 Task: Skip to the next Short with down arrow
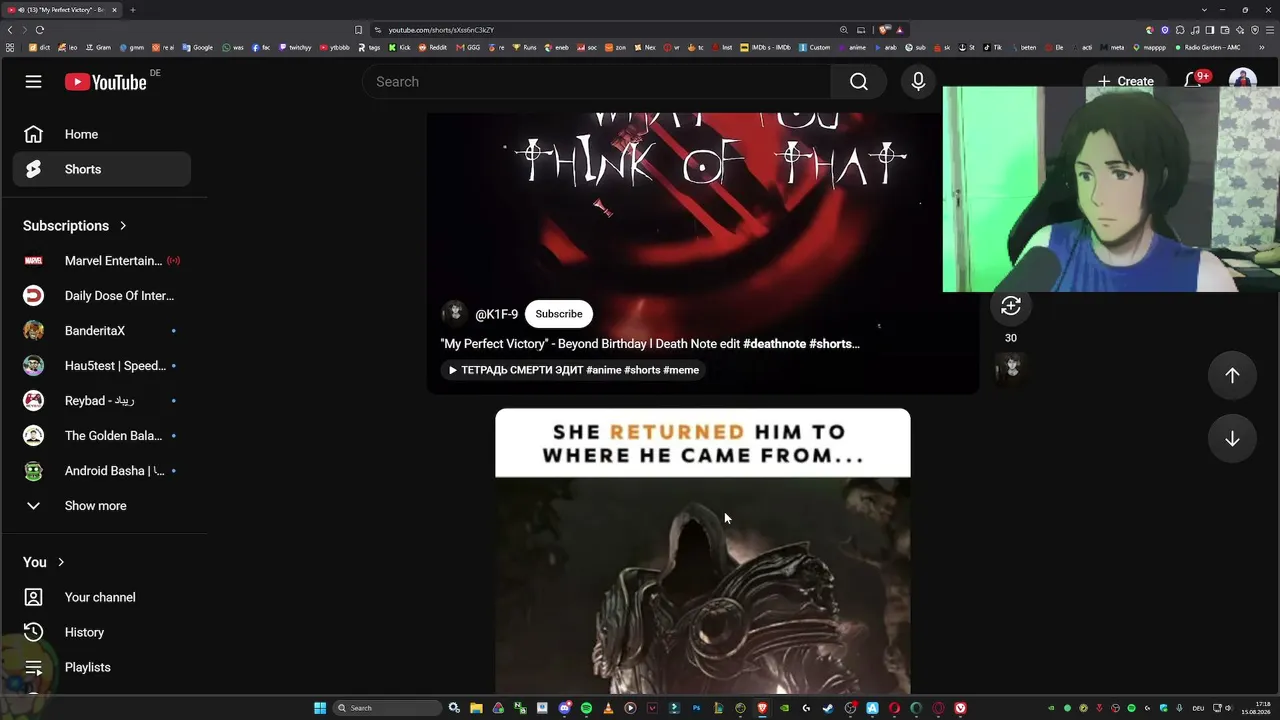[x=1232, y=439]
